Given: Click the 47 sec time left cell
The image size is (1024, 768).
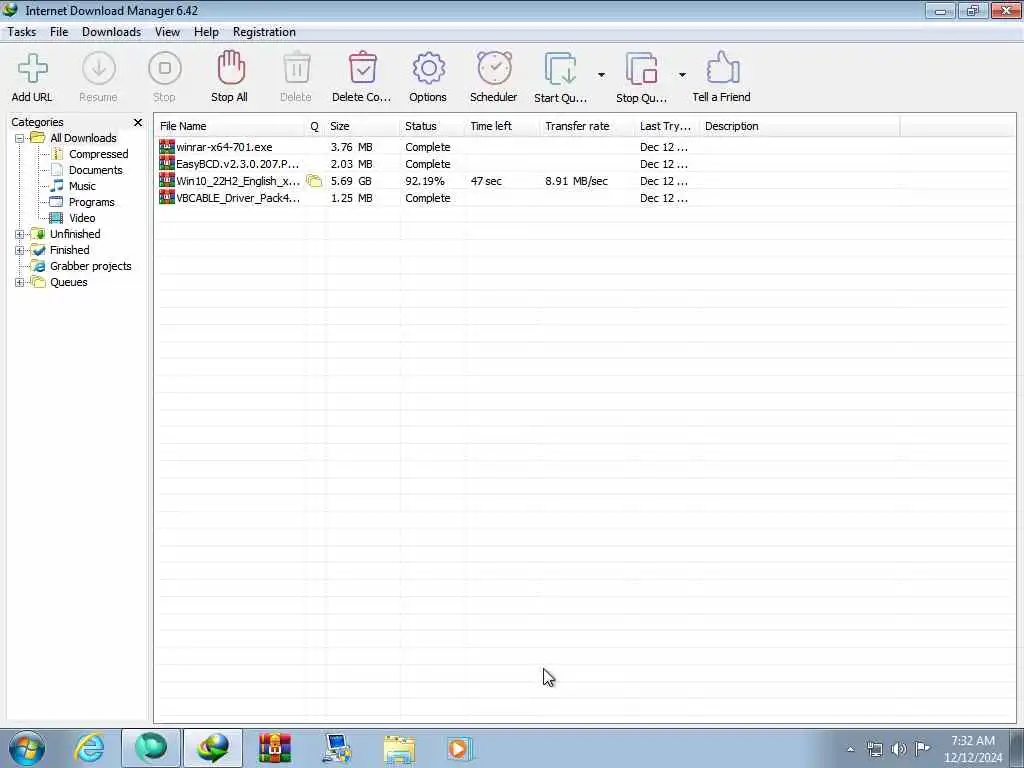Looking at the screenshot, I should (x=486, y=182).
